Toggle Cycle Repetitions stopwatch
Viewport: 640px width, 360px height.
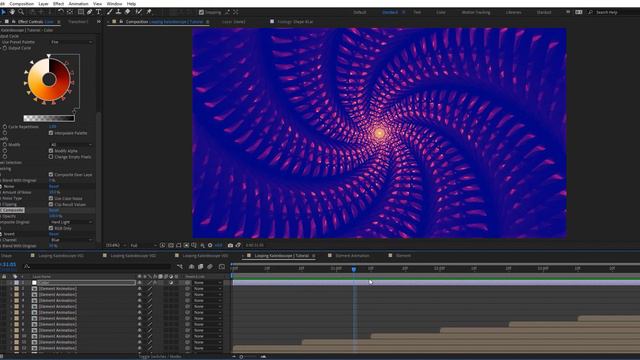click(x=5, y=127)
